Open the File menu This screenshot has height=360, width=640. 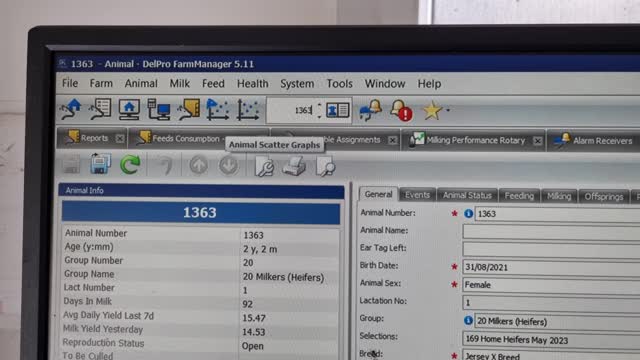click(70, 83)
